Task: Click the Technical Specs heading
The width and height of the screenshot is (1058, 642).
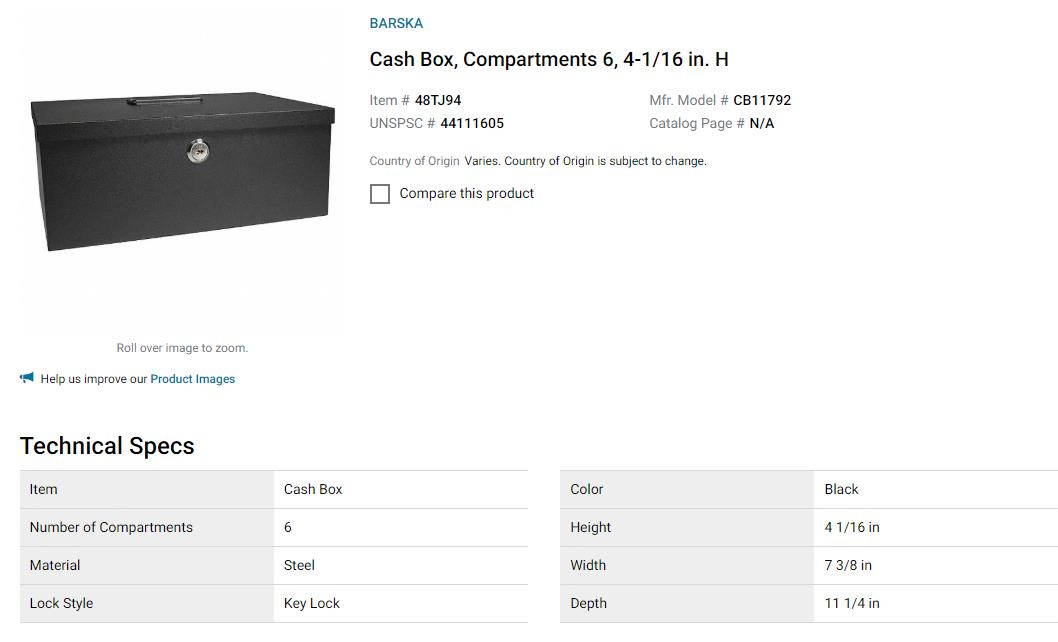Action: pos(107,446)
